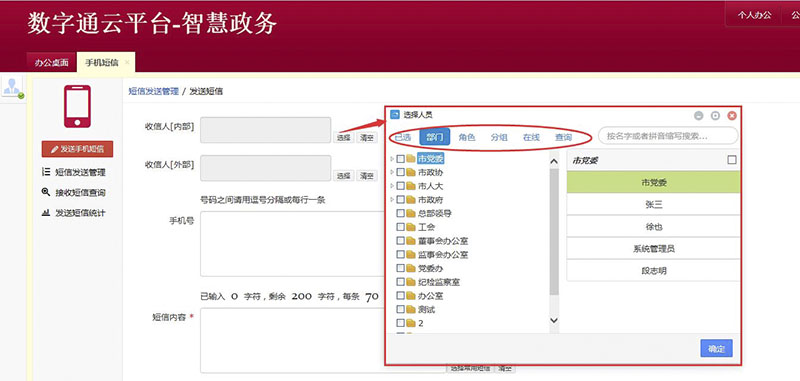Screen dimensions: 800x381
Task: Open the 角色 tab in dialog
Action: click(x=466, y=137)
